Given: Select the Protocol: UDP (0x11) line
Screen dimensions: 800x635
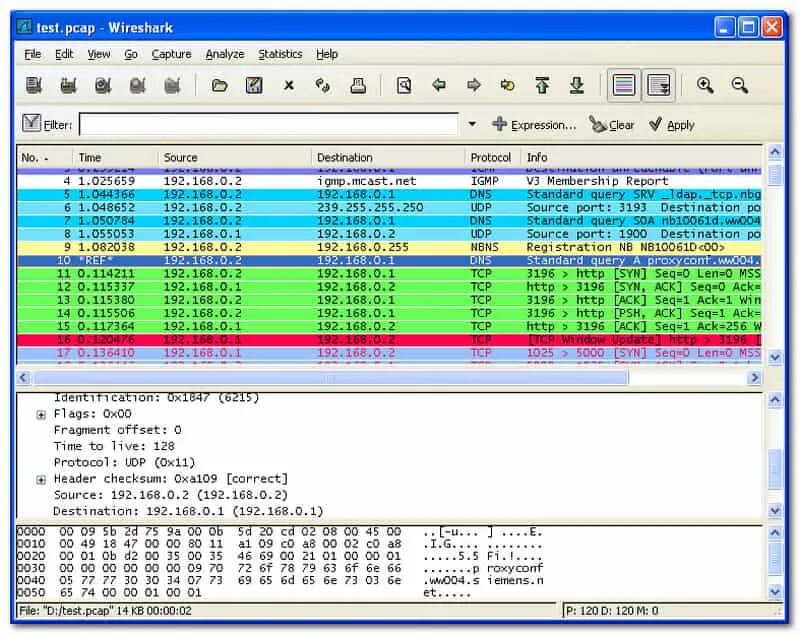Looking at the screenshot, I should 124,463.
